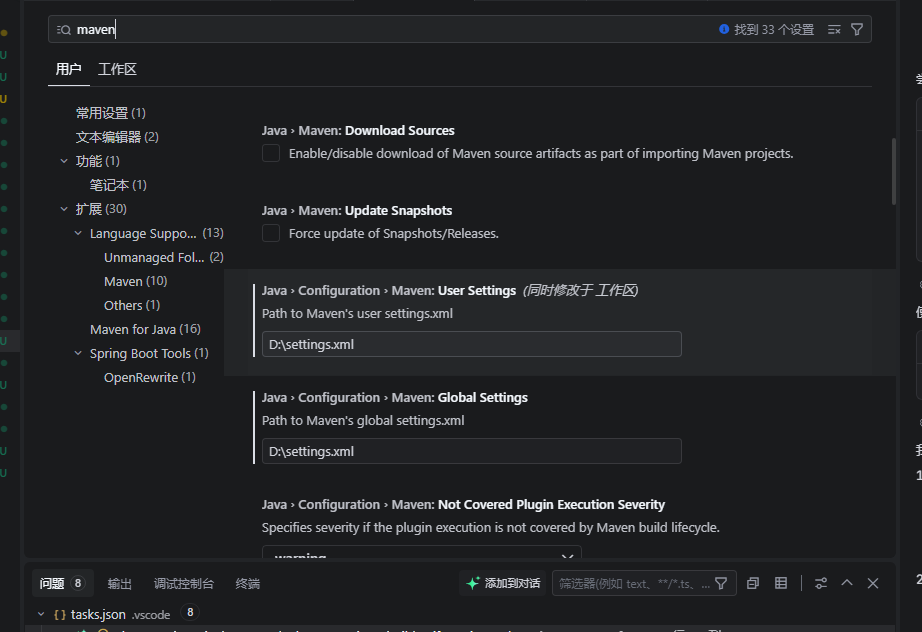
Task: Collapse the Language Support tree item
Action: point(78,233)
